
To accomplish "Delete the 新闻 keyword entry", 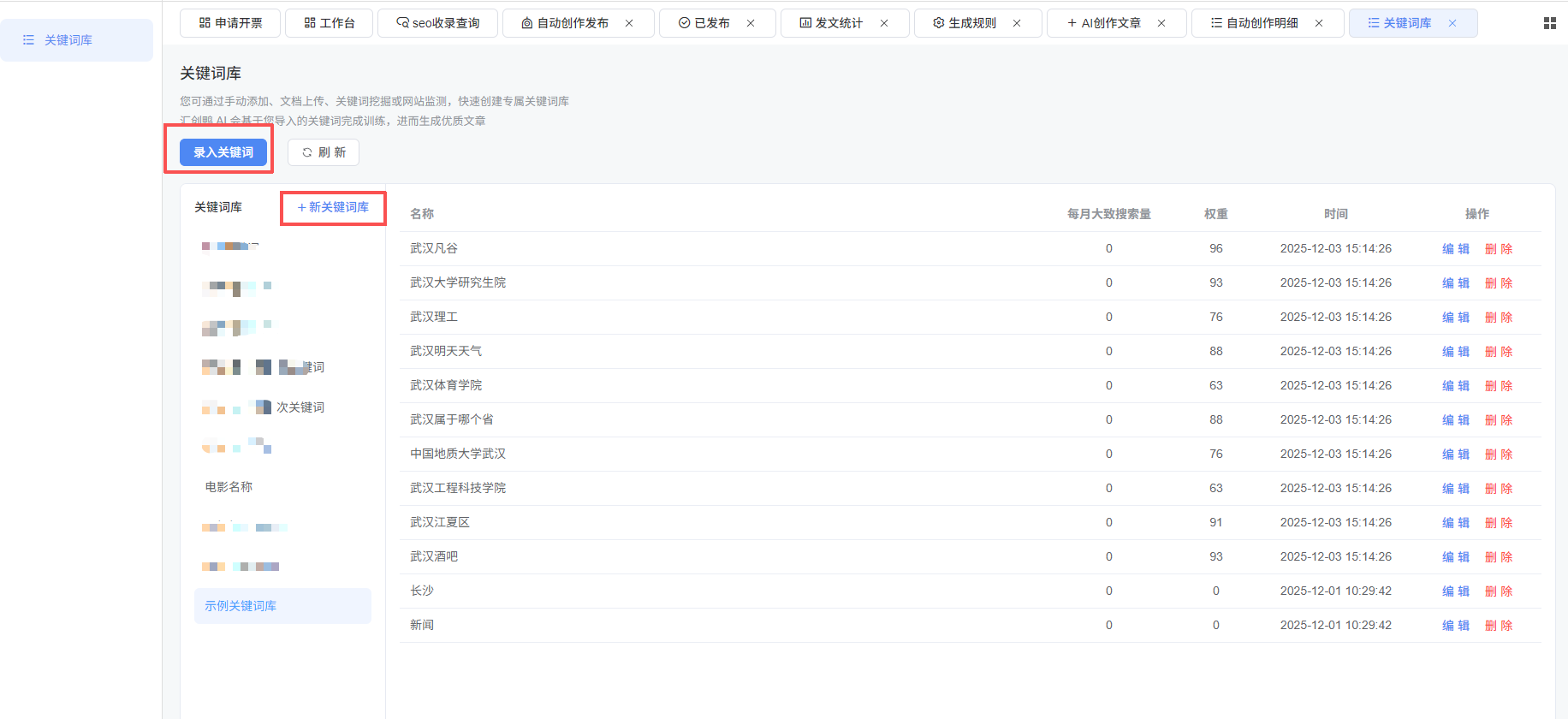I will click(x=1498, y=626).
